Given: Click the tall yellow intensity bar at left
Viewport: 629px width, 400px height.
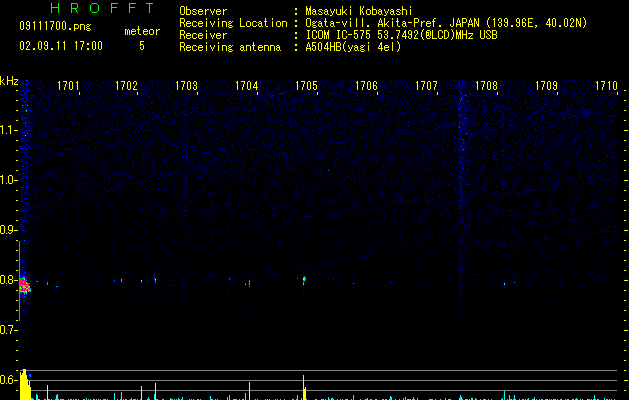Looking at the screenshot, I should (x=25, y=384).
